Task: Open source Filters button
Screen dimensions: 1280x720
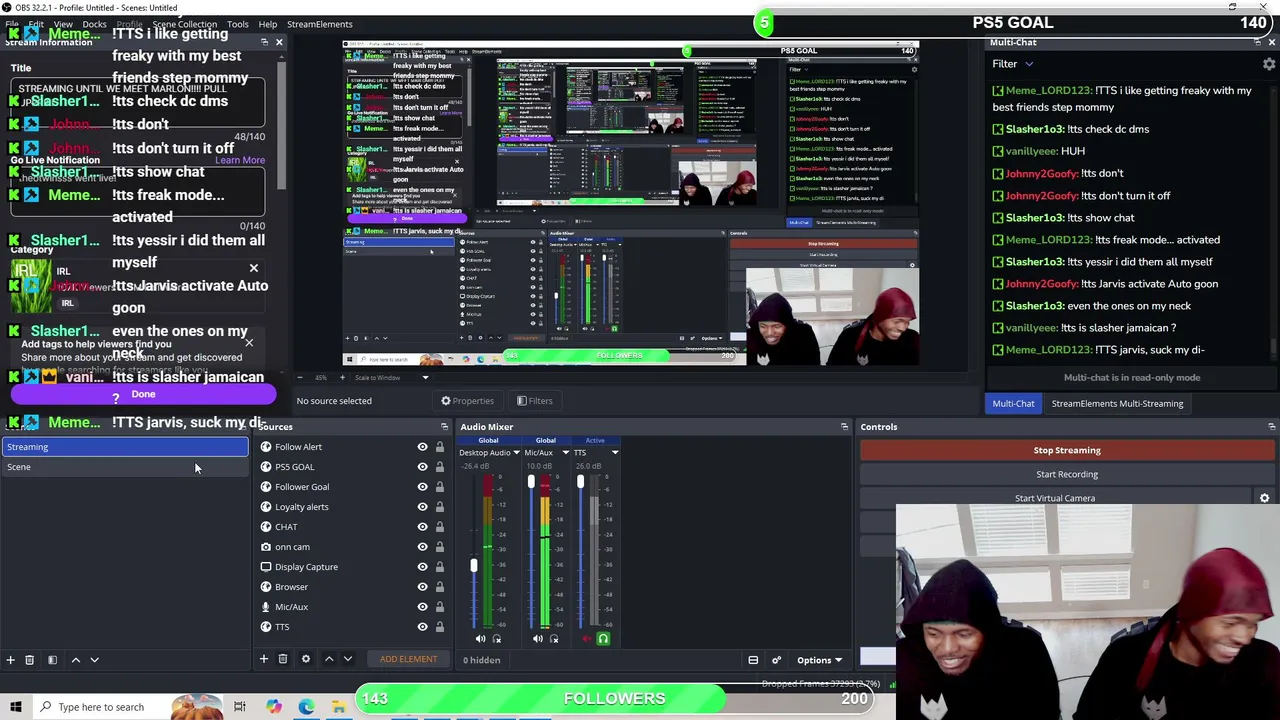Action: [534, 401]
